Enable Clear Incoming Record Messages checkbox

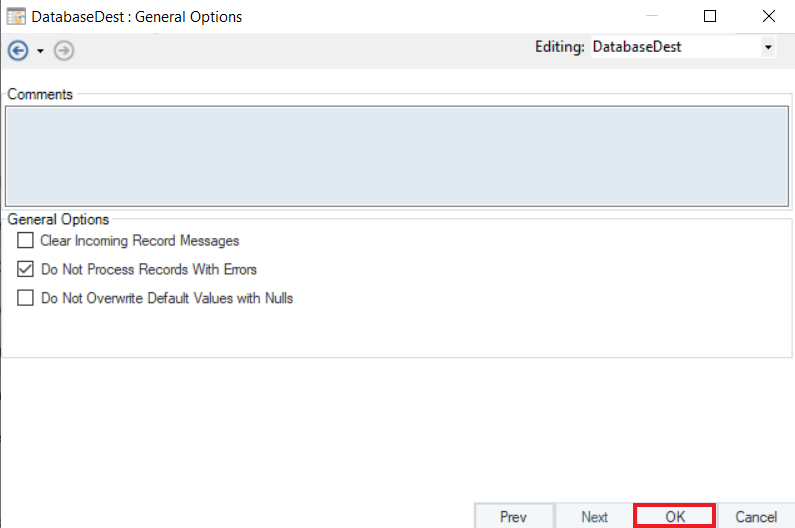(25, 241)
